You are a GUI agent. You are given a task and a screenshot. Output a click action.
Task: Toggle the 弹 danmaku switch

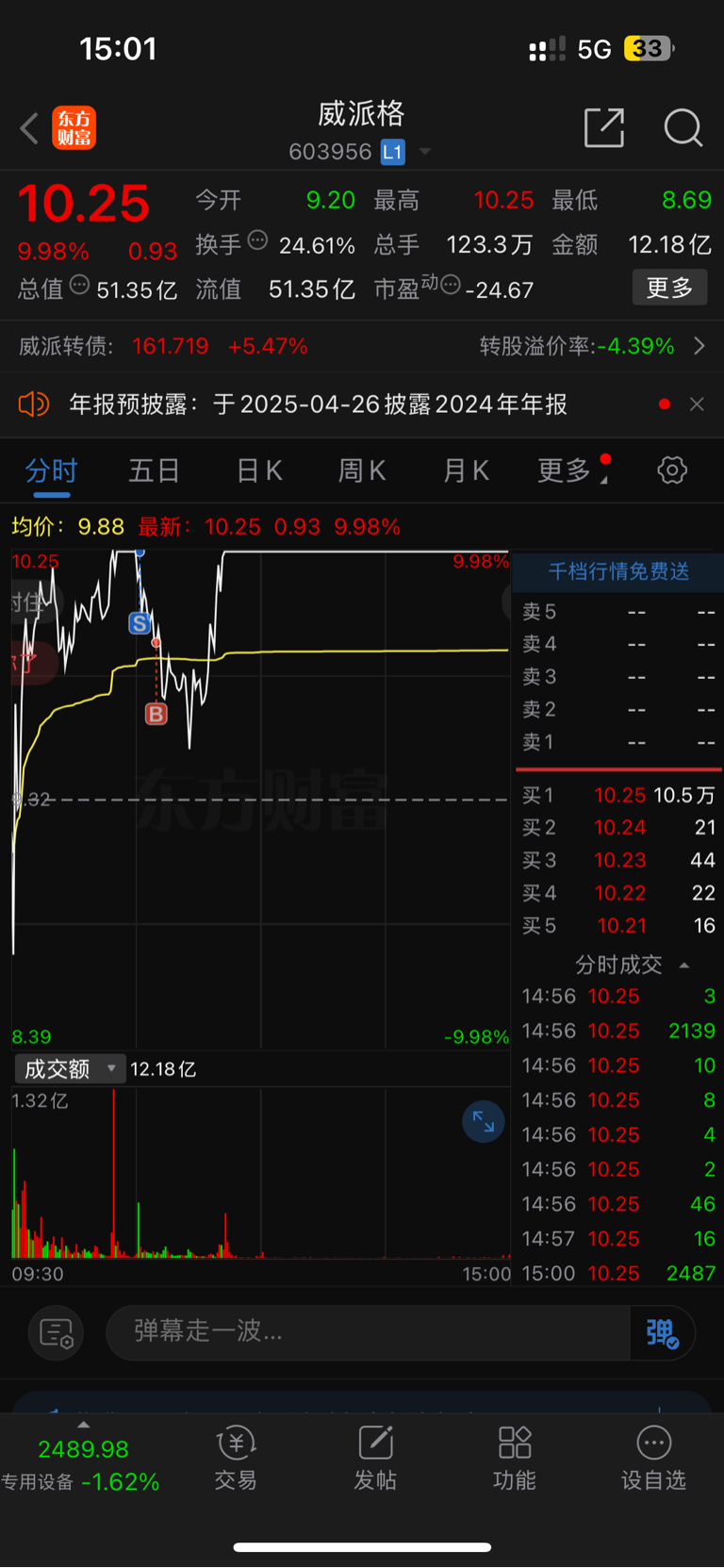(663, 1332)
